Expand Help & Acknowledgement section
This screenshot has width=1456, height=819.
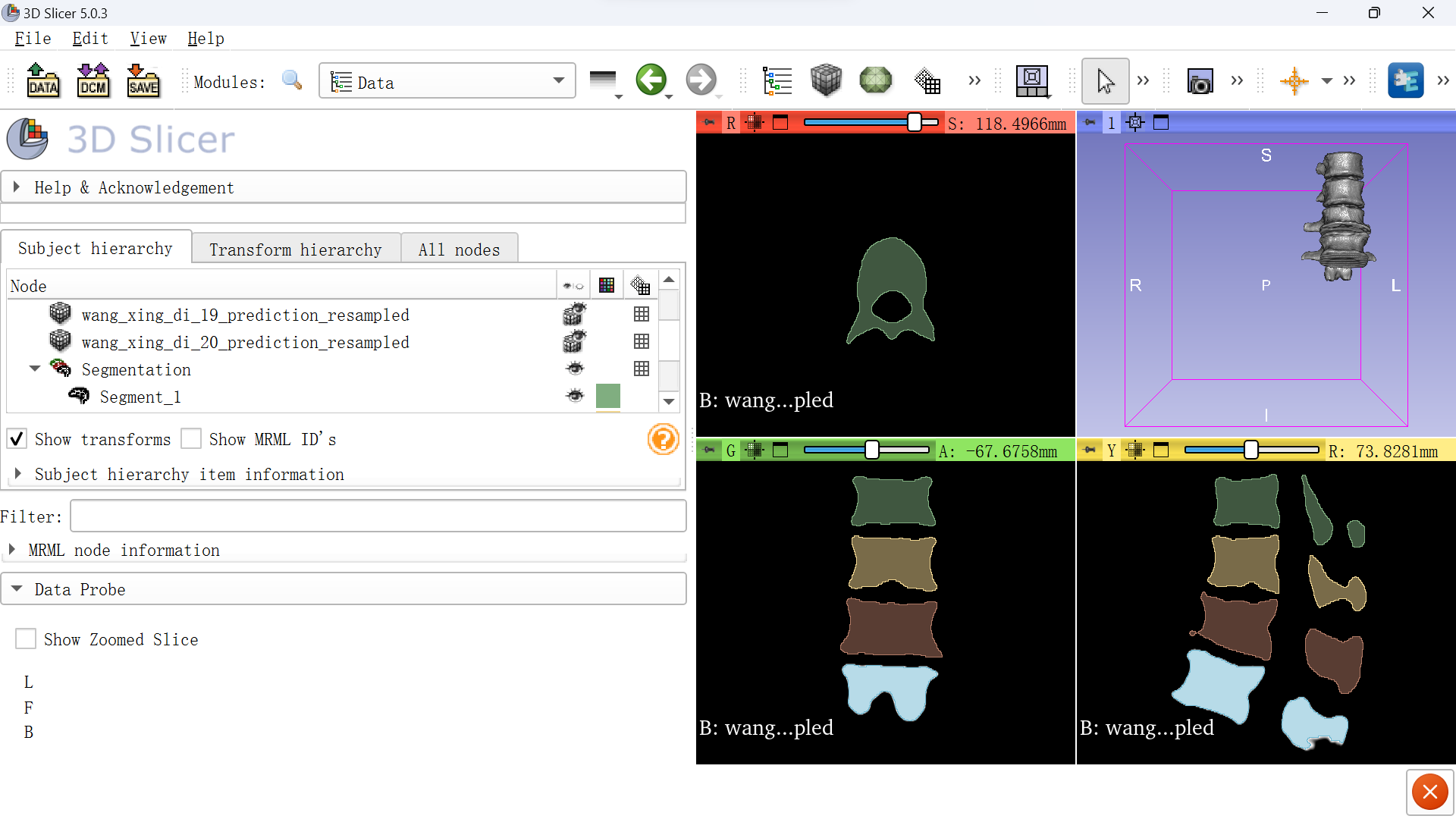point(343,187)
